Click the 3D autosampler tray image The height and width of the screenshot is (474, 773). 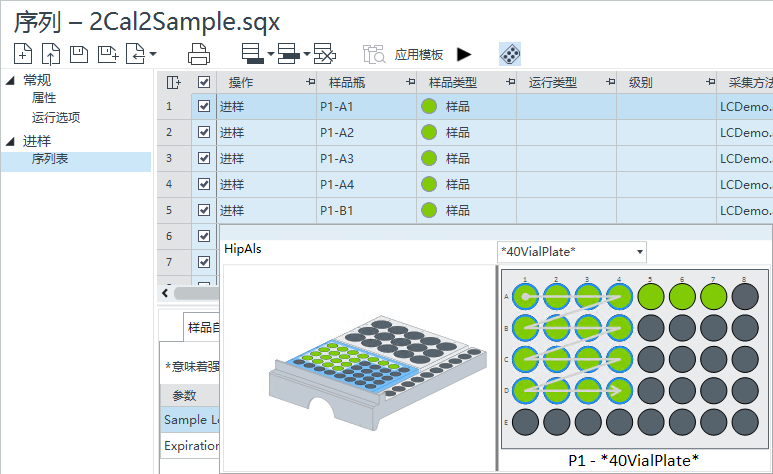(378, 372)
